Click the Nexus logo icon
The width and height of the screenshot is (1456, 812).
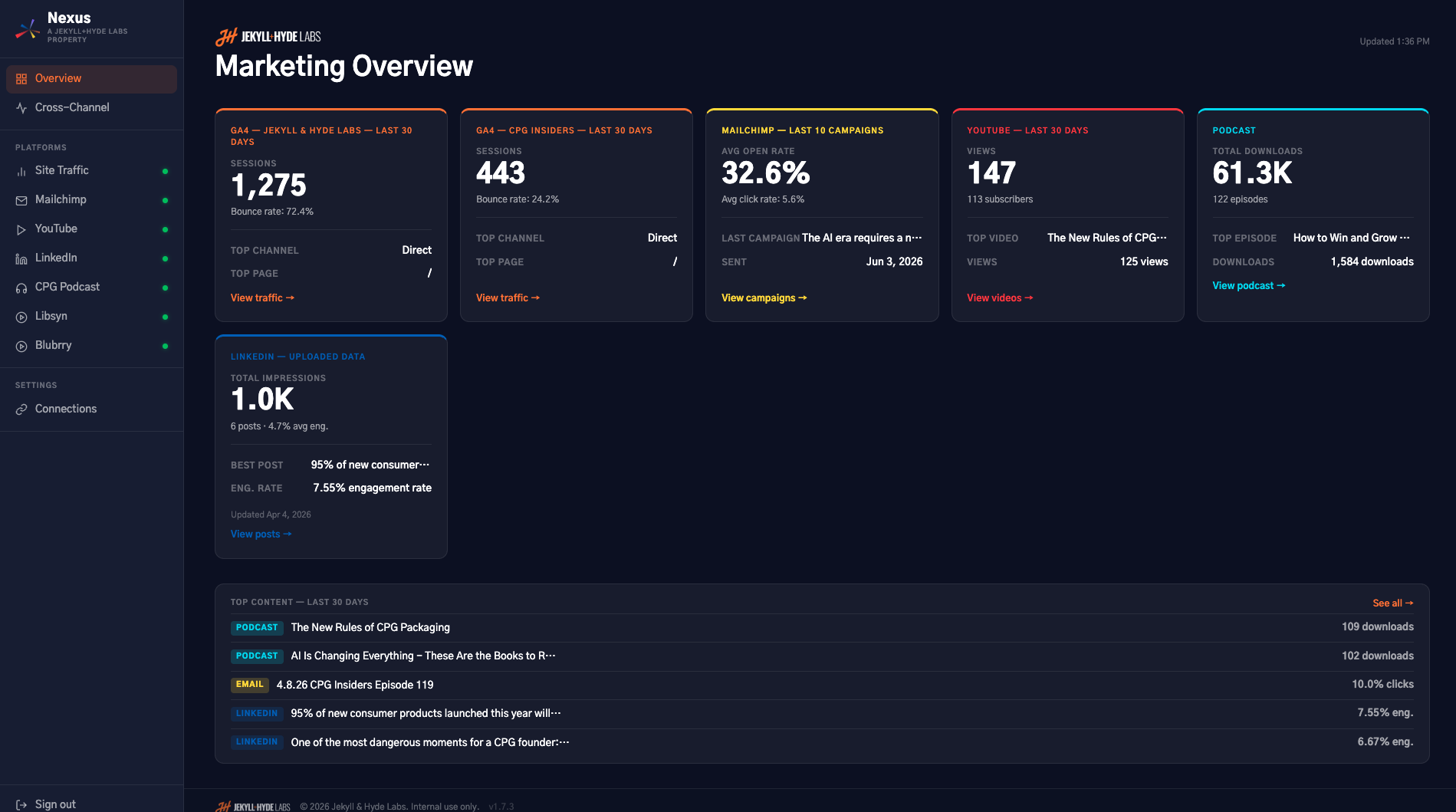[28, 28]
